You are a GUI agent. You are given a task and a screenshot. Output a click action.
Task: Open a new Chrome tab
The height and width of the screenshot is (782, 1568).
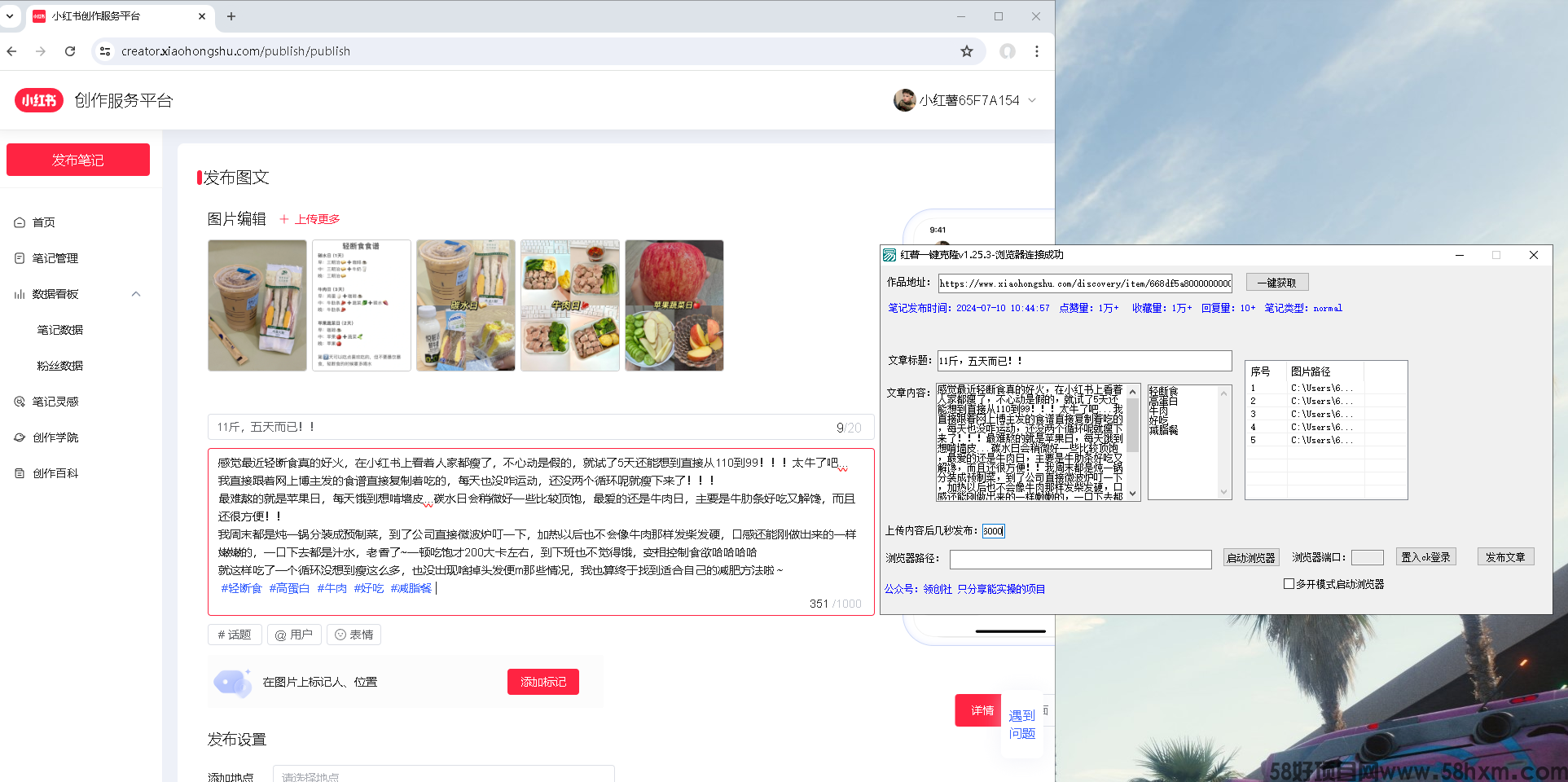(231, 16)
